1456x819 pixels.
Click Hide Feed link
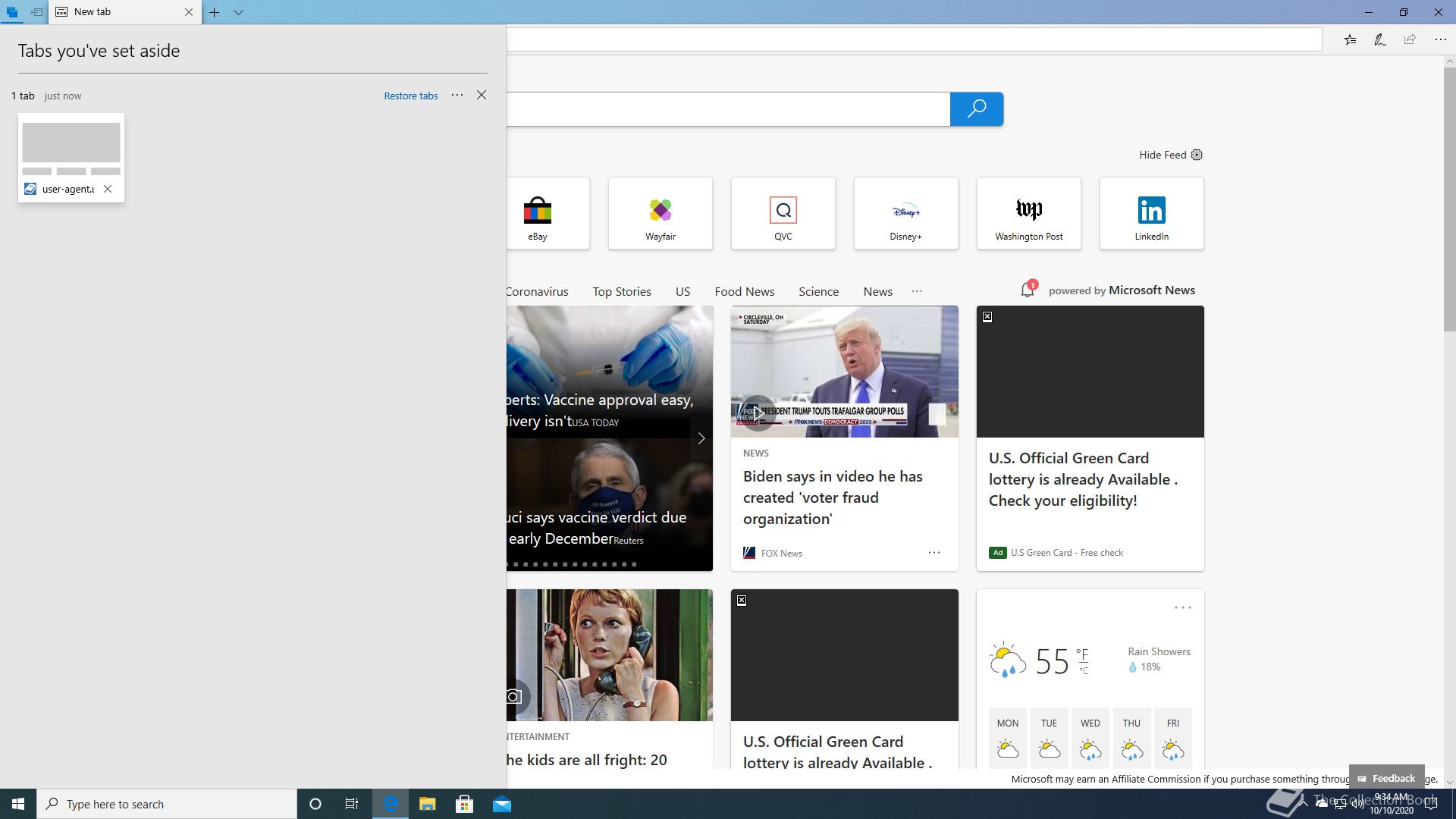click(x=1163, y=155)
